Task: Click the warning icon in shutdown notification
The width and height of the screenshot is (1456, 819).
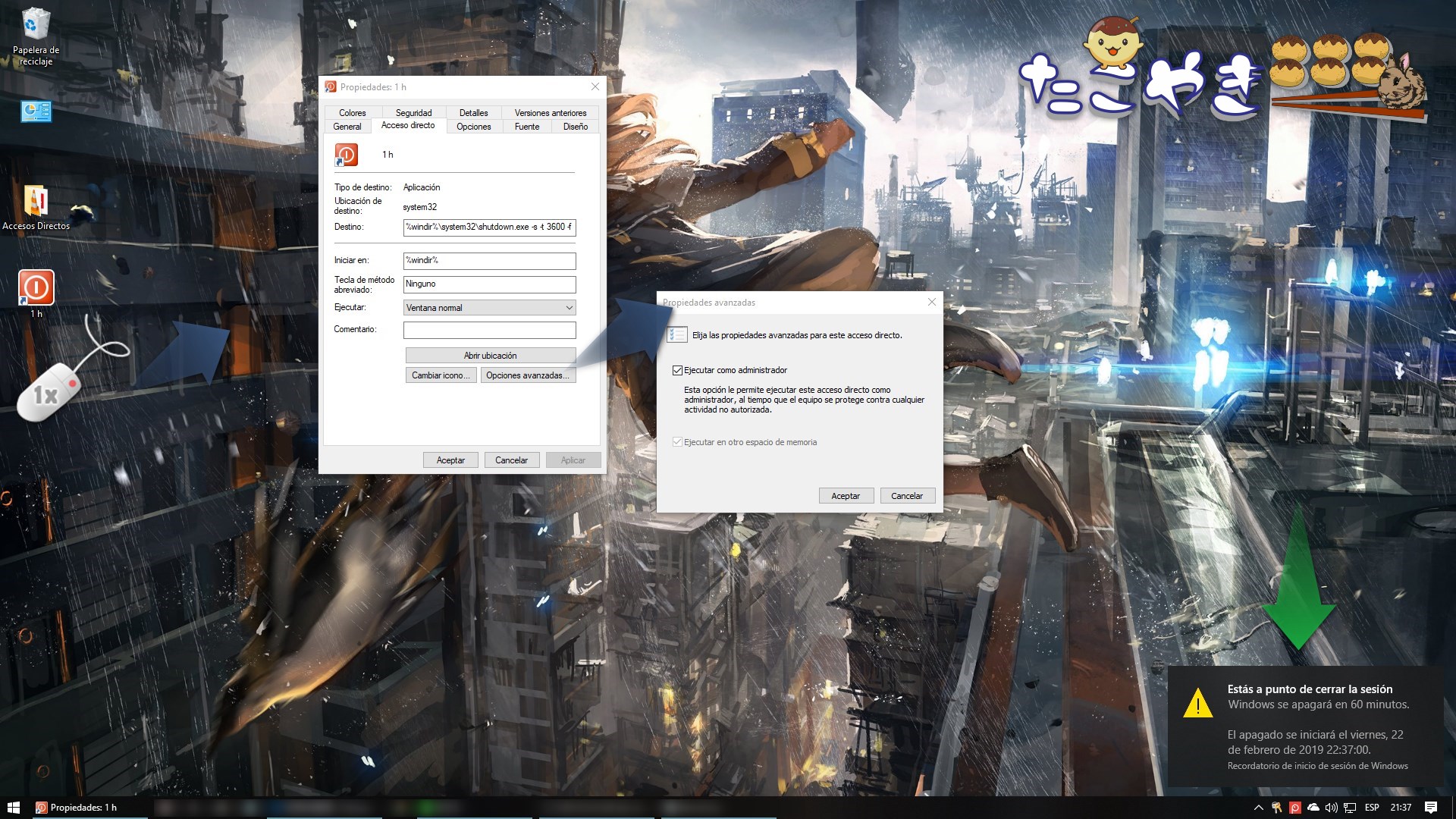Action: tap(1198, 703)
